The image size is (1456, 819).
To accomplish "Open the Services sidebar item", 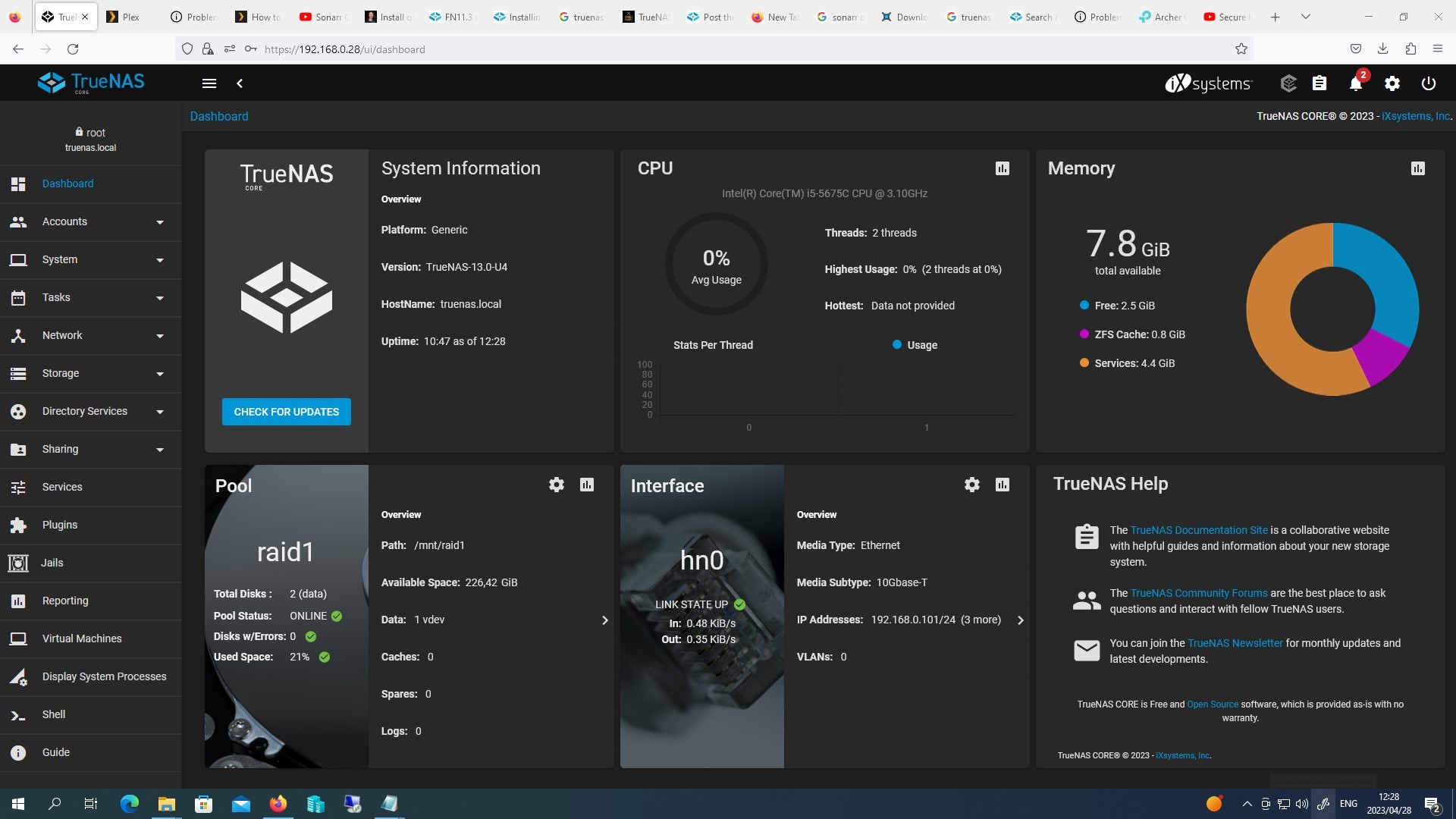I will pos(91,487).
